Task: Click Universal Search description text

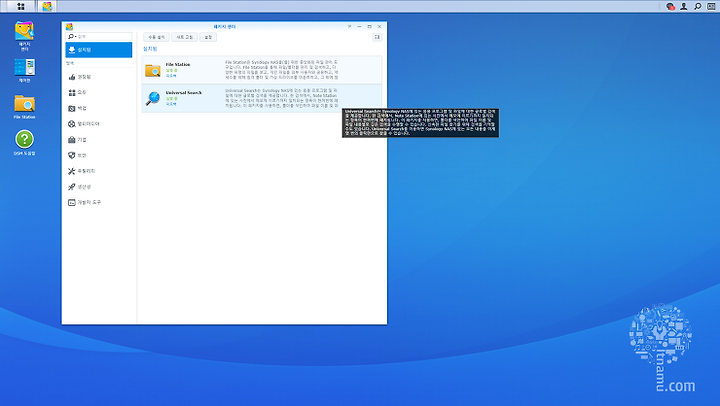Action: coord(281,98)
